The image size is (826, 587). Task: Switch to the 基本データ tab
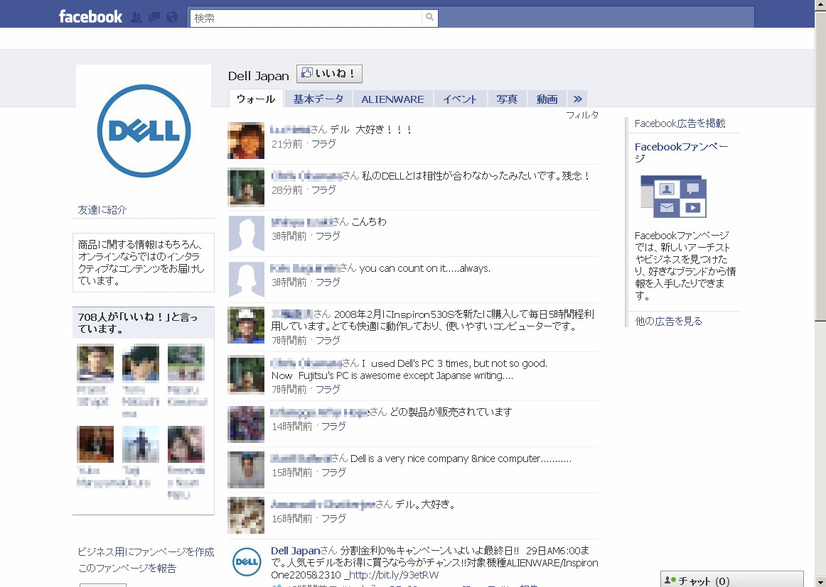(x=318, y=99)
